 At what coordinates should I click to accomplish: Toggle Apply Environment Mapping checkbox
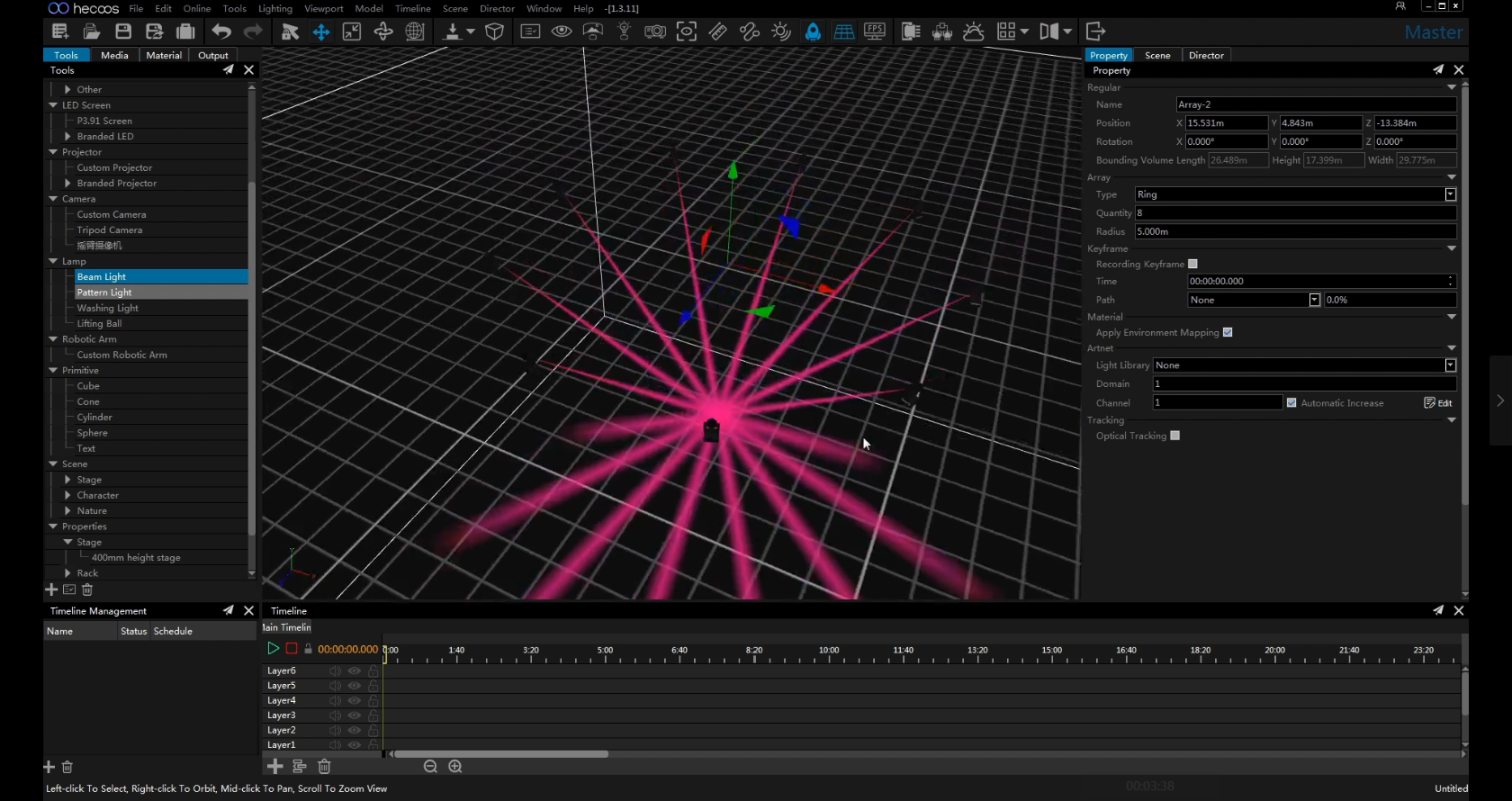click(x=1228, y=332)
